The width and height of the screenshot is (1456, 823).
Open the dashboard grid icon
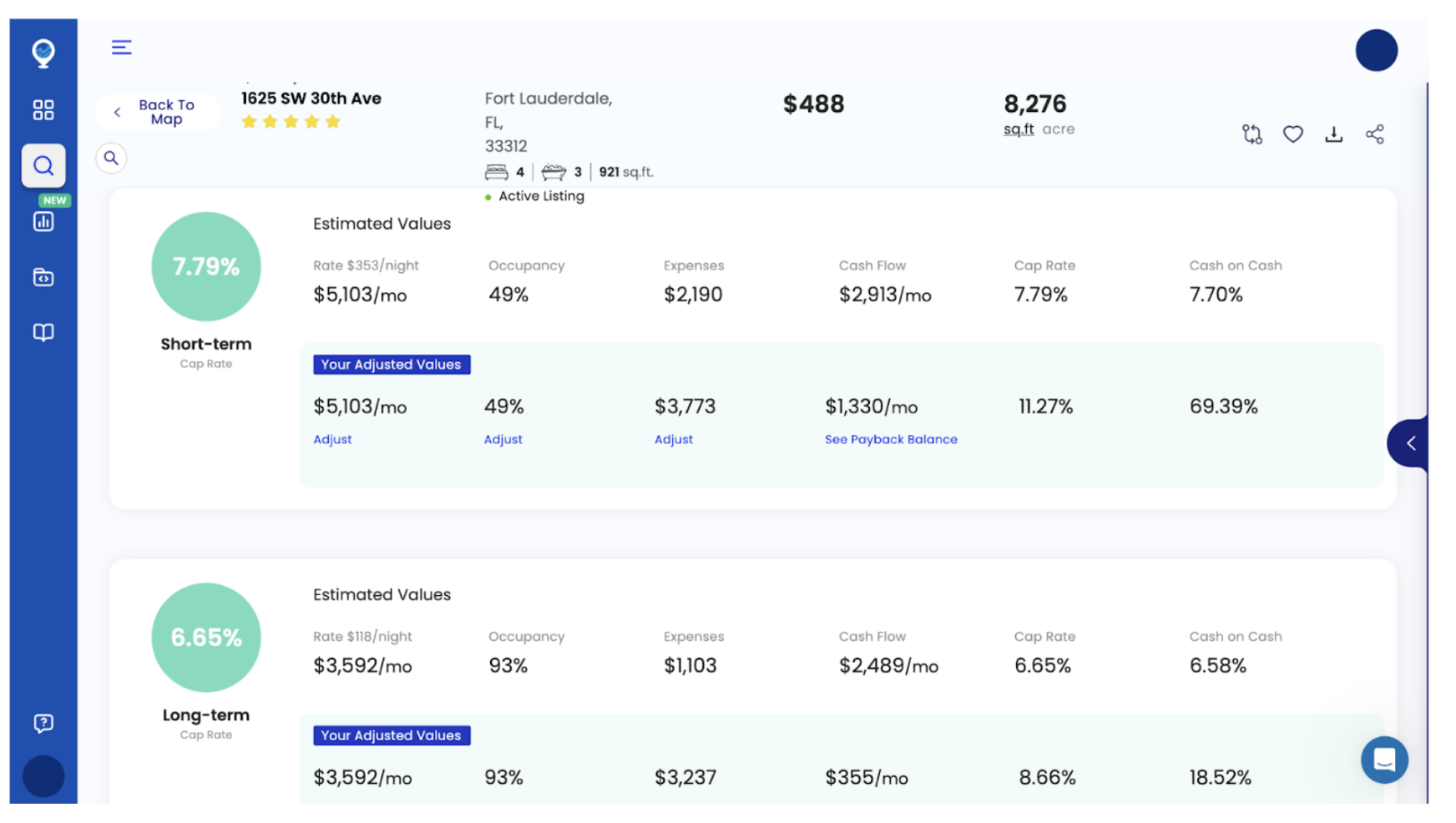pyautogui.click(x=43, y=109)
